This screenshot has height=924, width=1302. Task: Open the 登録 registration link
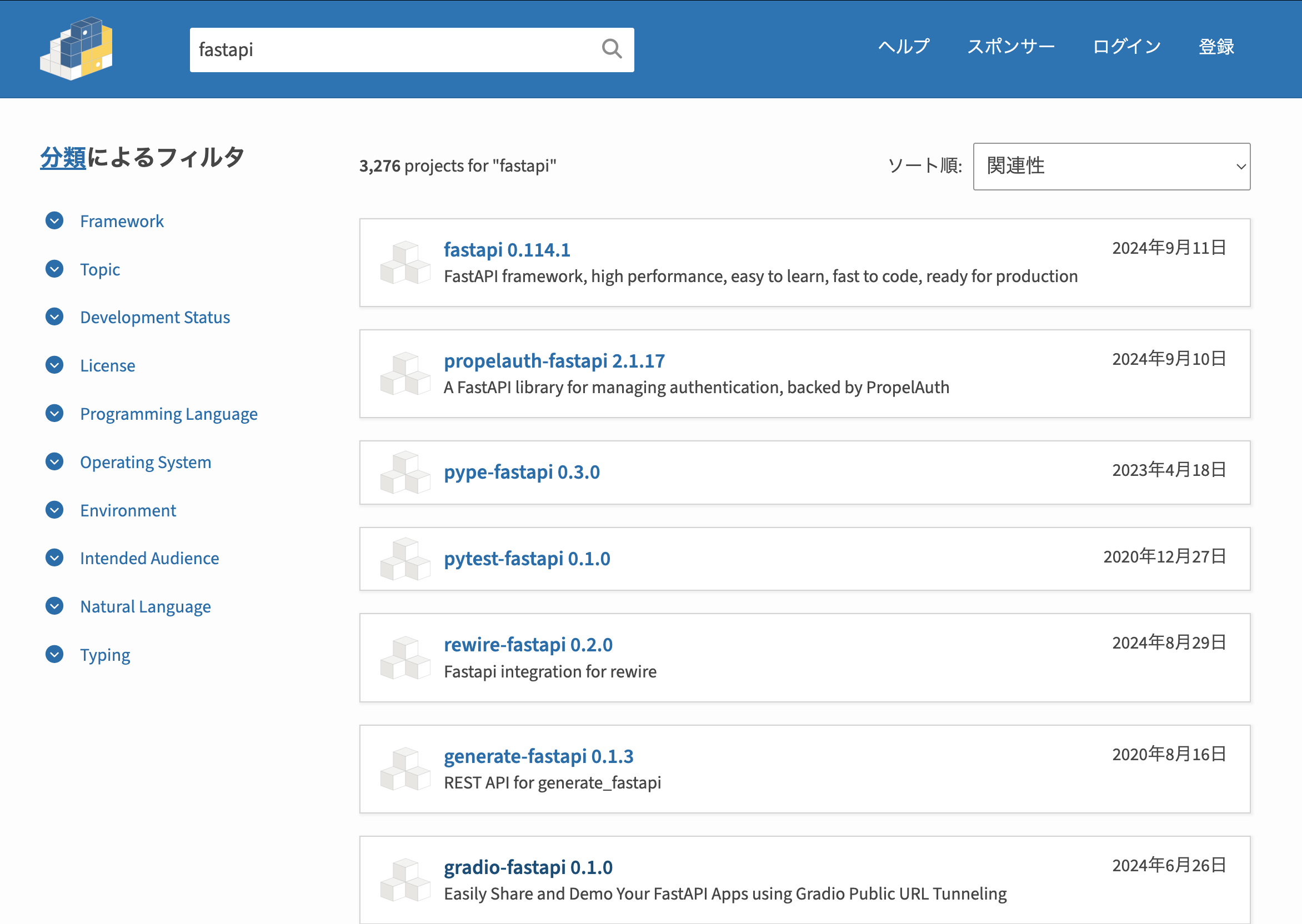click(1216, 47)
